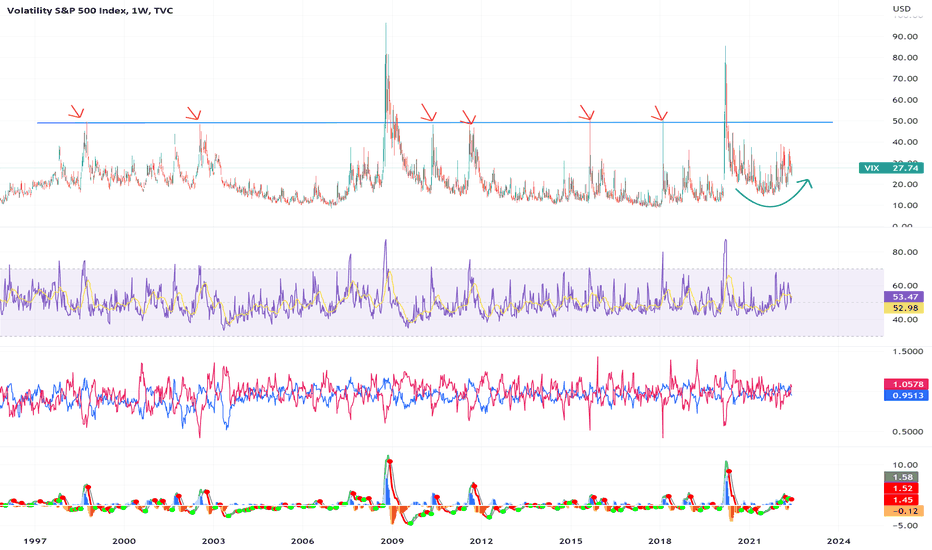Click the 2003 date on the time axis

point(213,541)
